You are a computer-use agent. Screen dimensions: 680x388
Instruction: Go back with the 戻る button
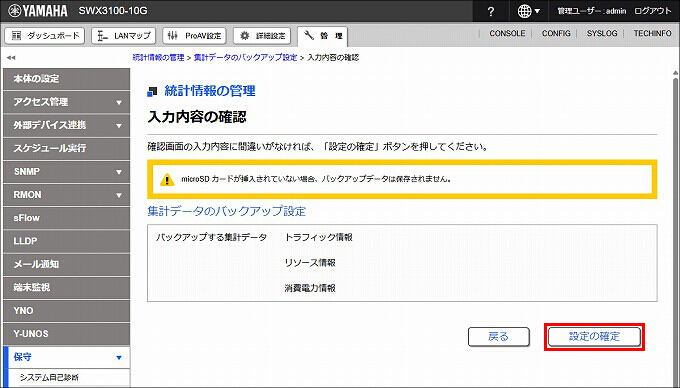499,336
